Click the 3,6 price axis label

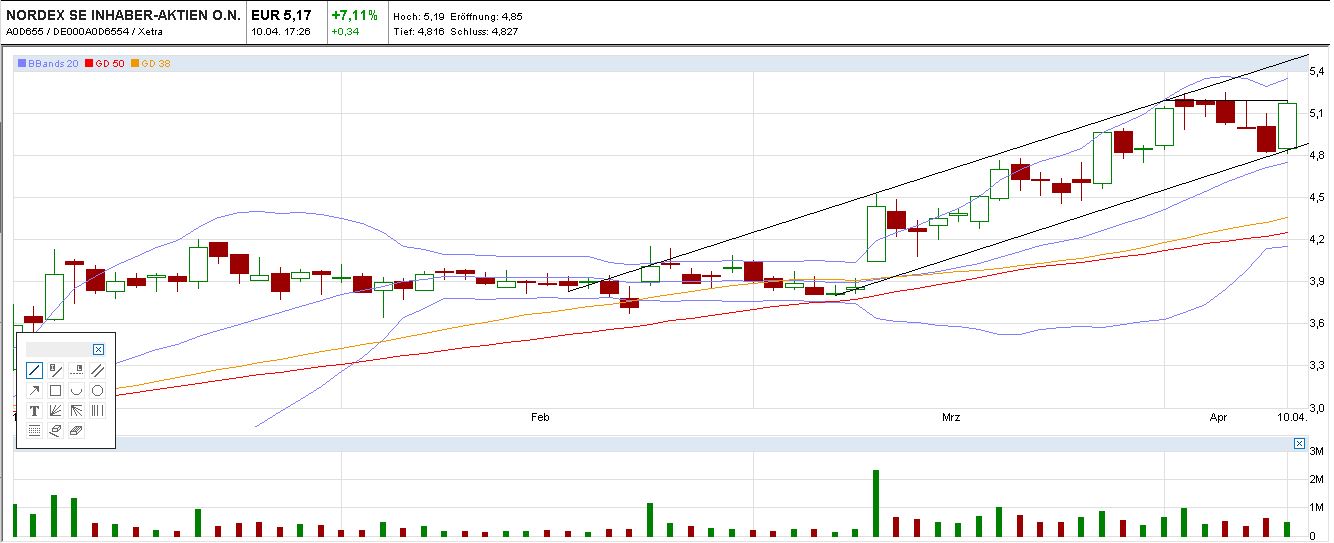(x=1316, y=323)
